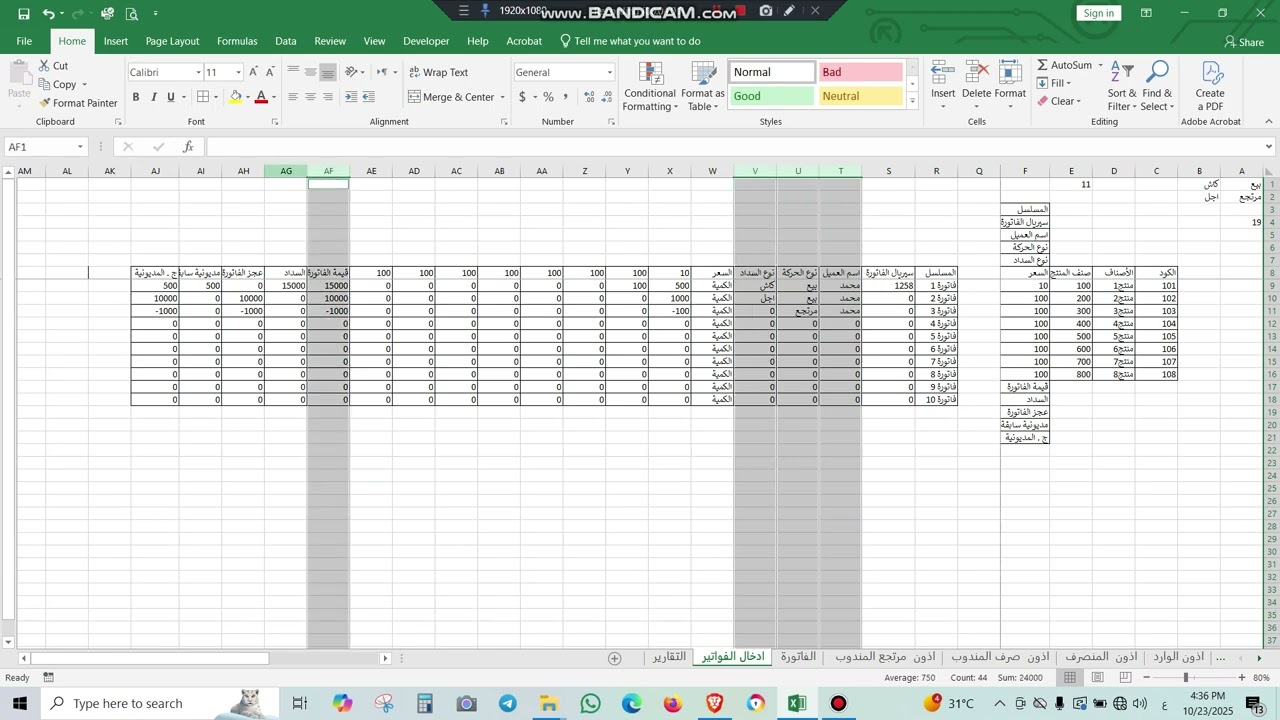Open the Developer ribbon tab

point(426,41)
